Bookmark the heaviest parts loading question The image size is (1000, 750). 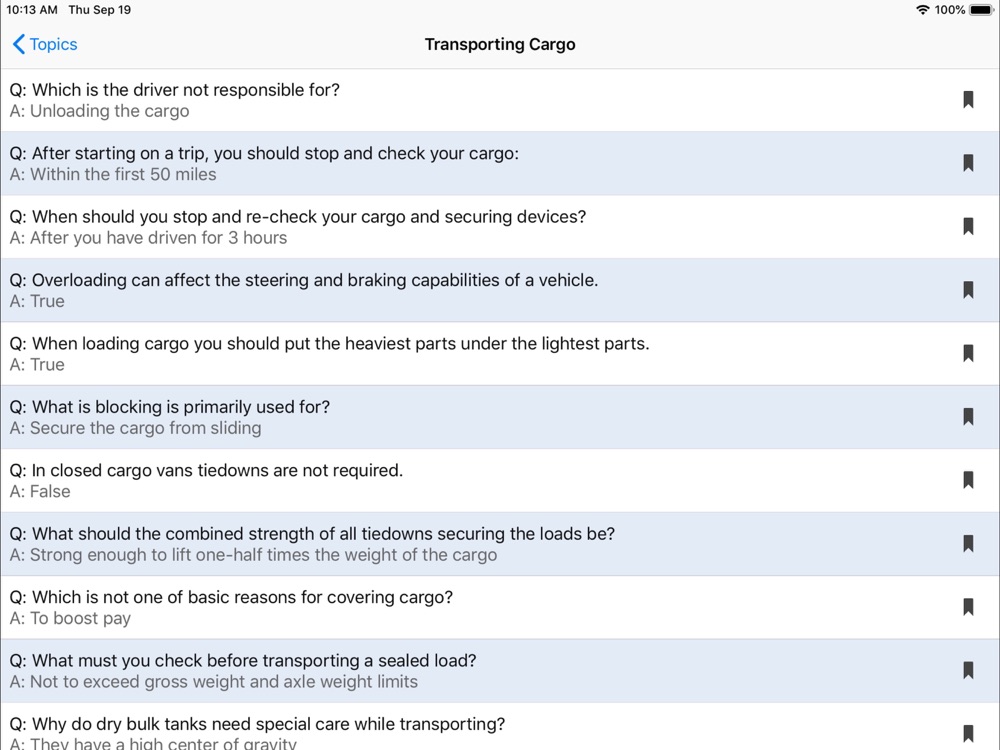pyautogui.click(x=968, y=353)
